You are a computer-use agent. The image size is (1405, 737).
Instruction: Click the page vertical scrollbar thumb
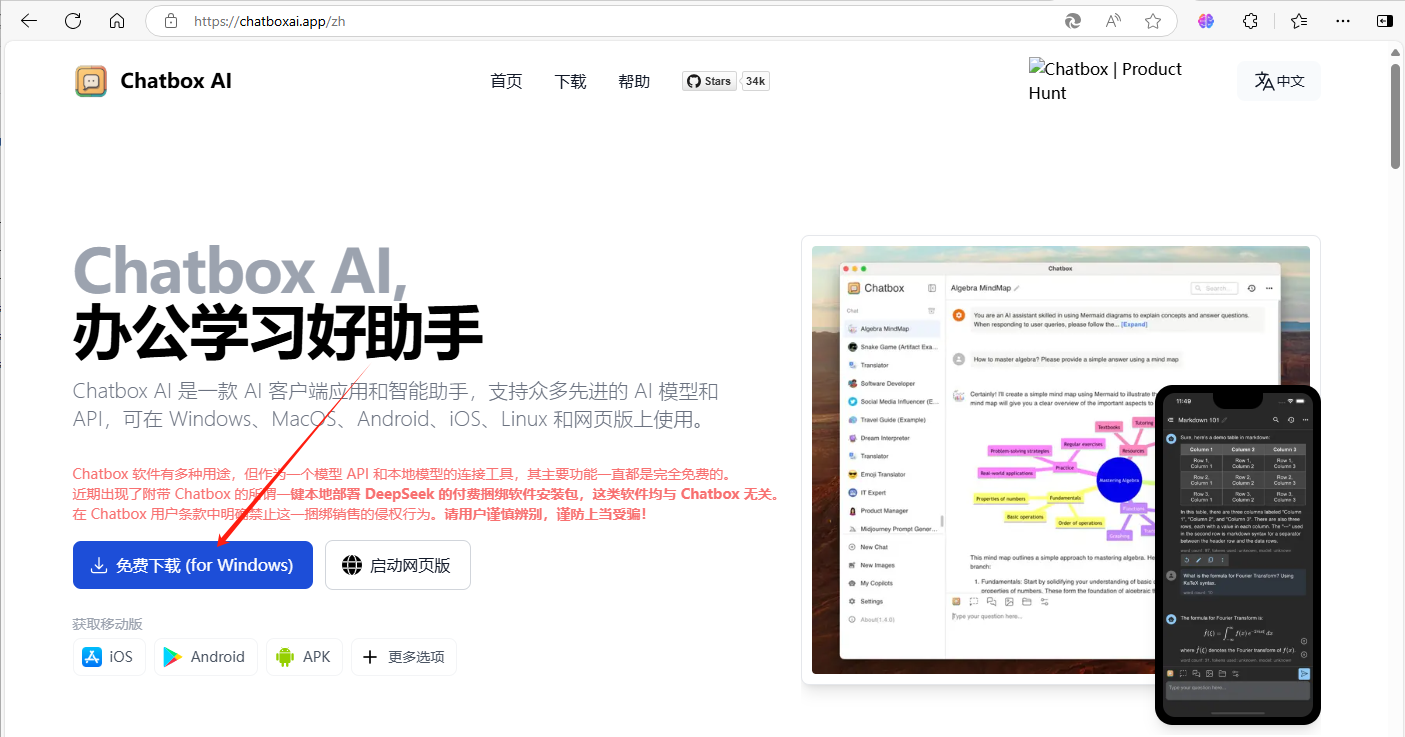click(x=1396, y=115)
